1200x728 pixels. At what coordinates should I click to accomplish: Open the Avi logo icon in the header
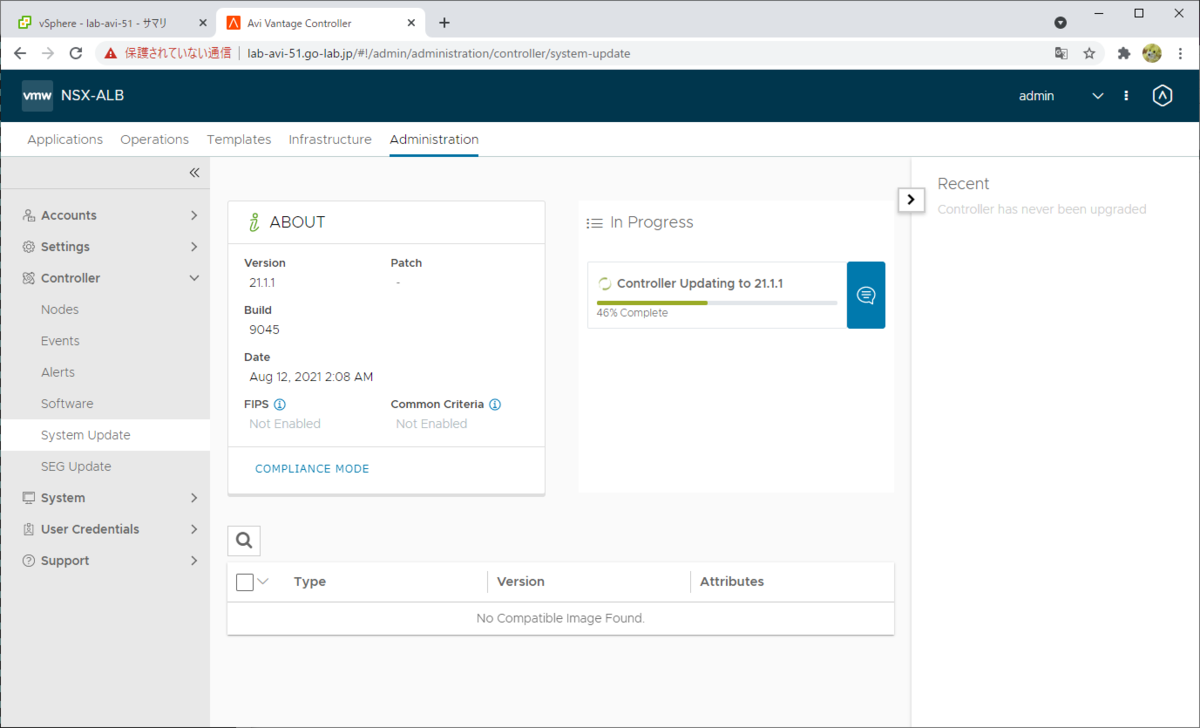(x=1162, y=96)
